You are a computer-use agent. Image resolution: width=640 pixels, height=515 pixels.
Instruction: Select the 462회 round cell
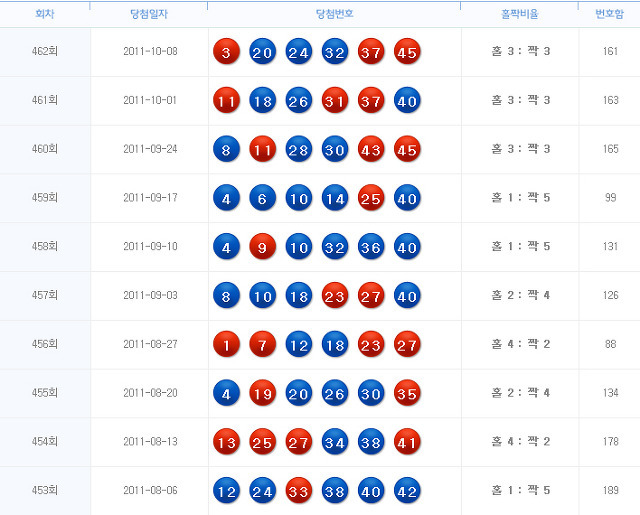[45, 51]
